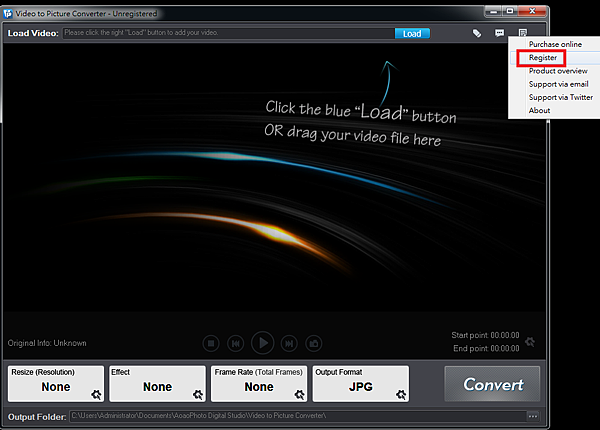Screen dimensions: 600x430
Task: Open start/end point settings gear
Action: [530, 342]
